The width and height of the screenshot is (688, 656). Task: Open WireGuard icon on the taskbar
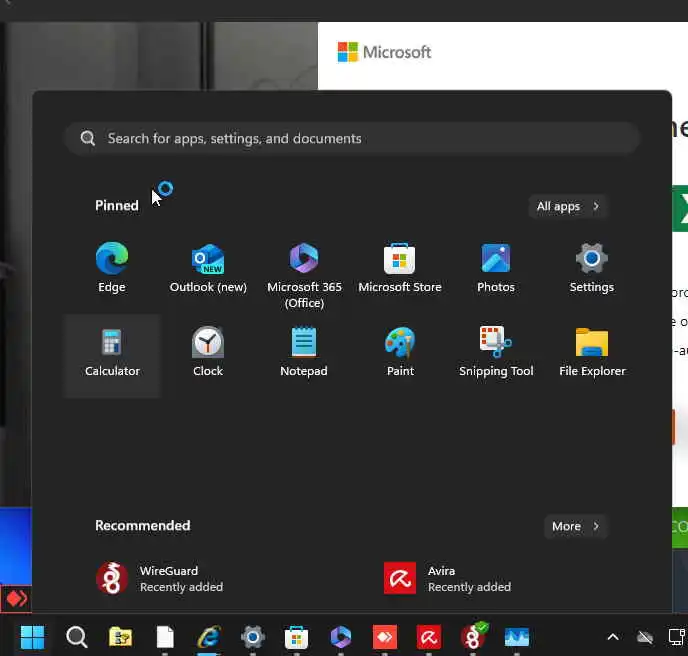[473, 637]
